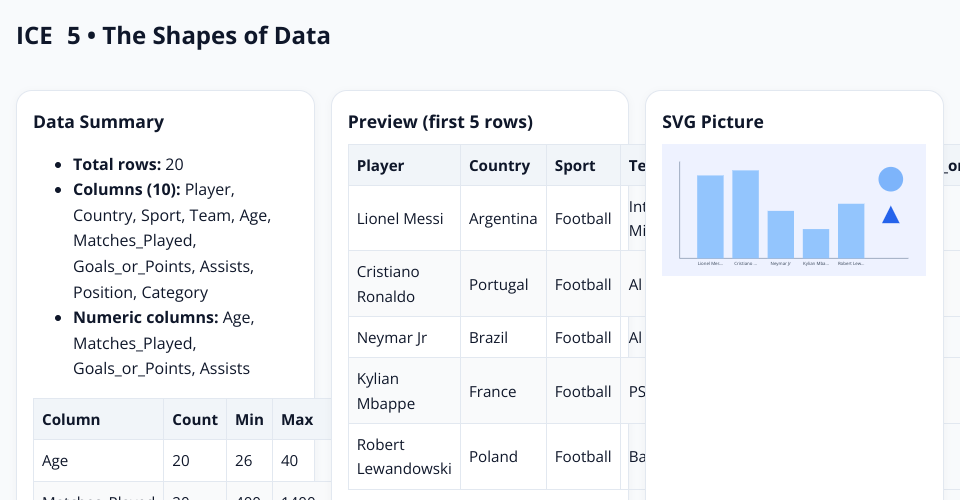
Task: Click the Player column header
Action: coord(380,166)
